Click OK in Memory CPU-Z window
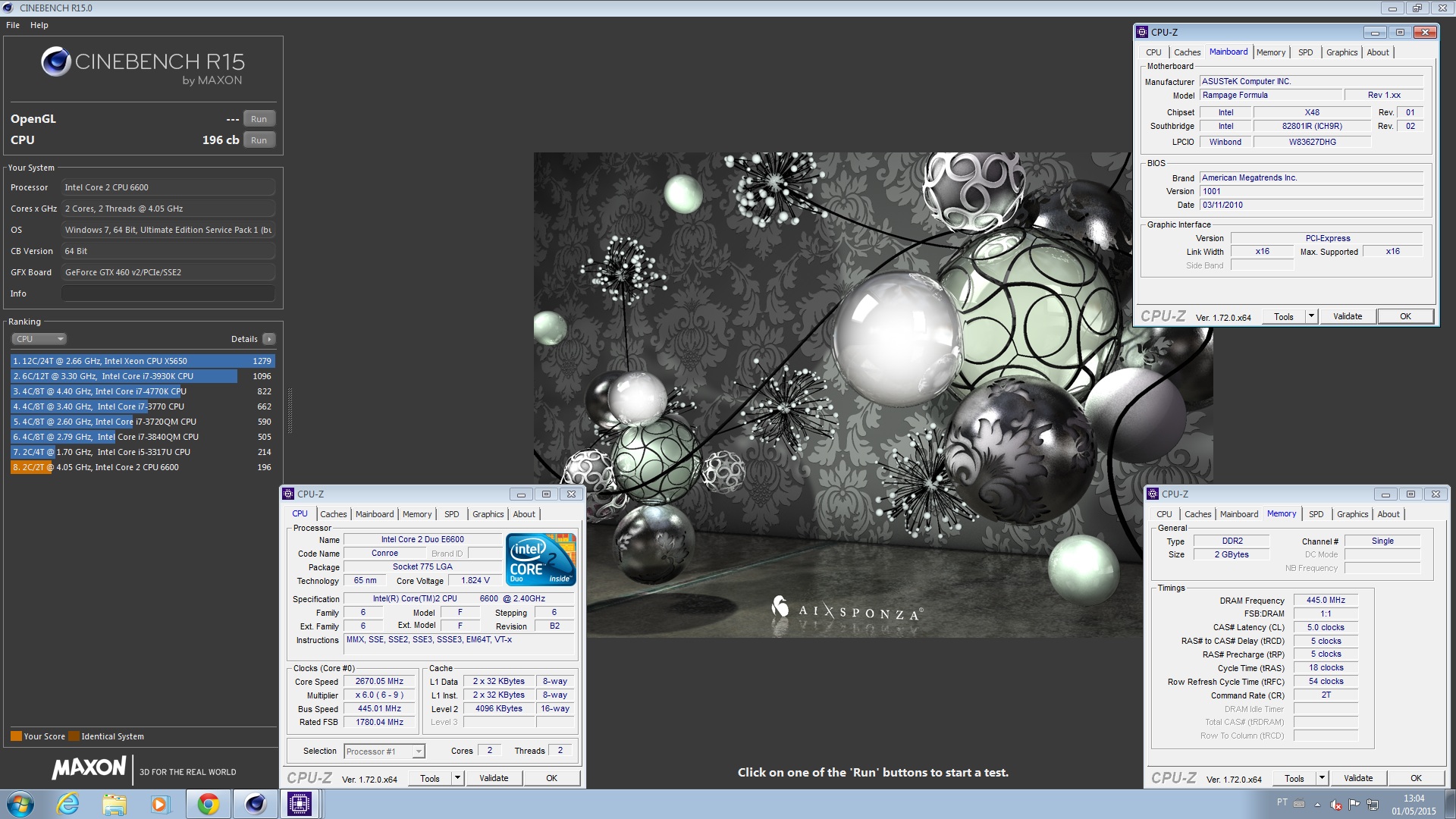 pos(1417,778)
